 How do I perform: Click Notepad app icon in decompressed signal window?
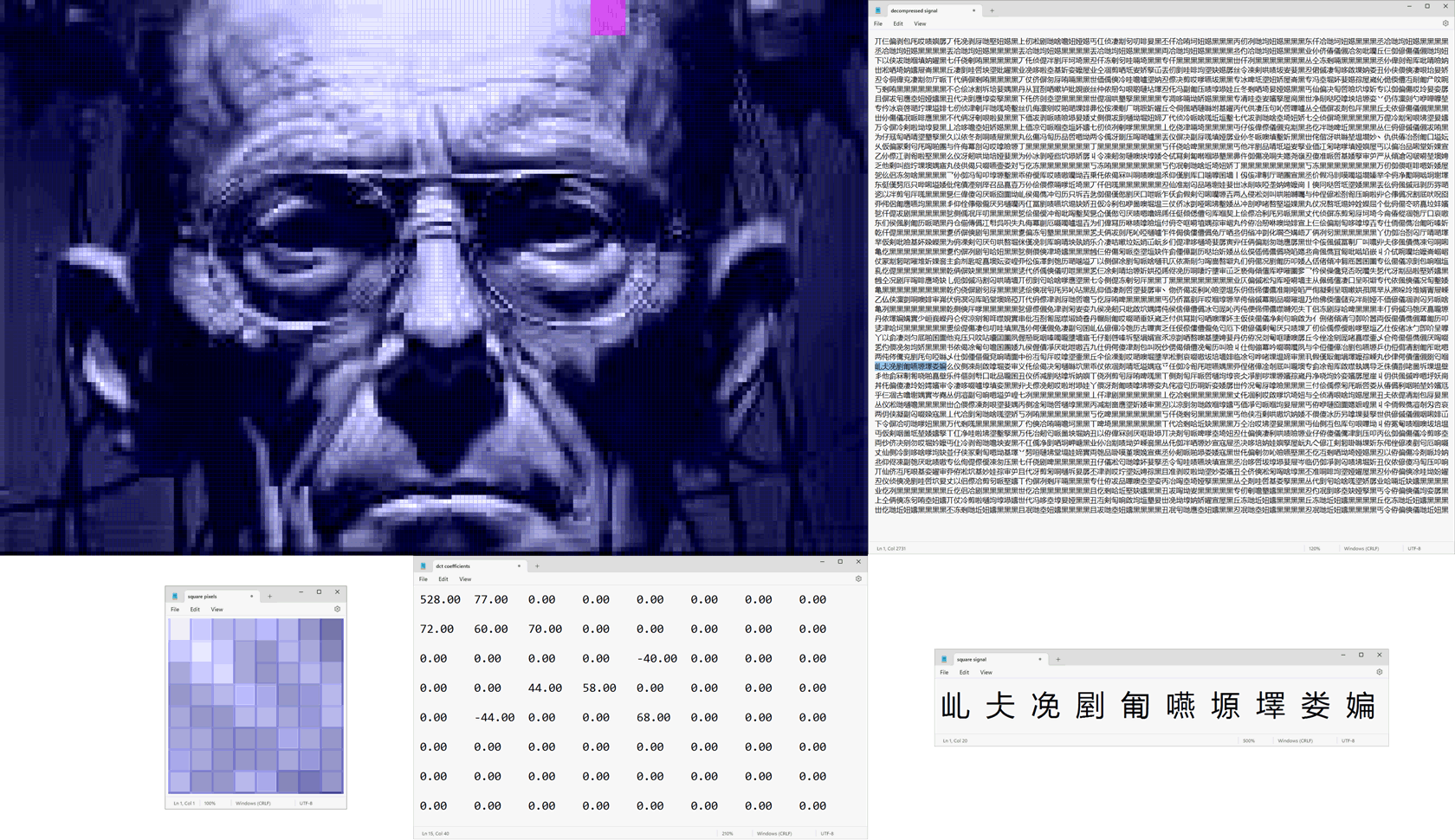[878, 10]
